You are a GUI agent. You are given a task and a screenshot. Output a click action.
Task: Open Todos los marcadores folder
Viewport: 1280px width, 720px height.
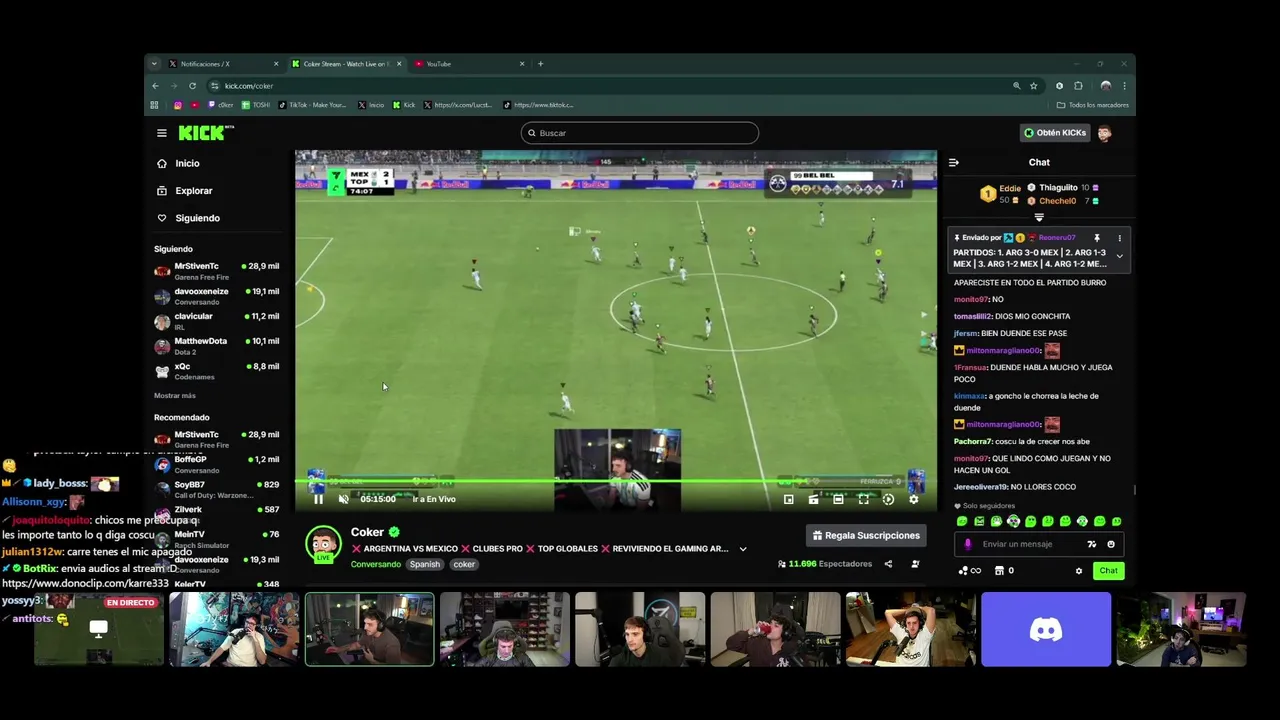(1092, 105)
